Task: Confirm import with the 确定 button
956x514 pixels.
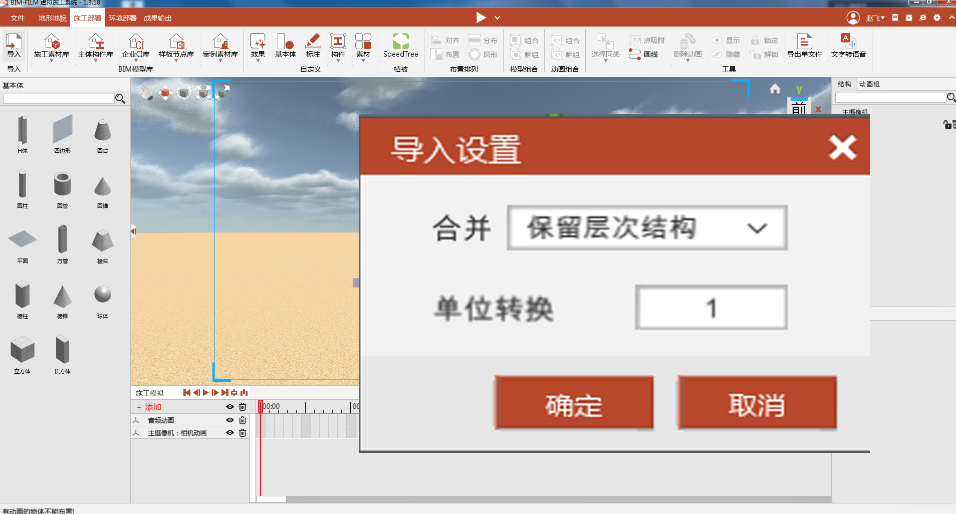Action: click(x=574, y=403)
